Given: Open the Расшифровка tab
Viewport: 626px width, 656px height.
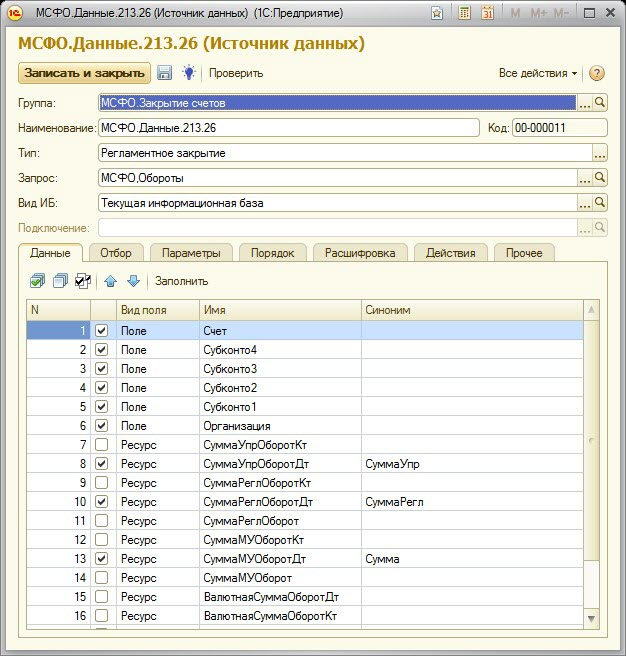Looking at the screenshot, I should click(359, 253).
